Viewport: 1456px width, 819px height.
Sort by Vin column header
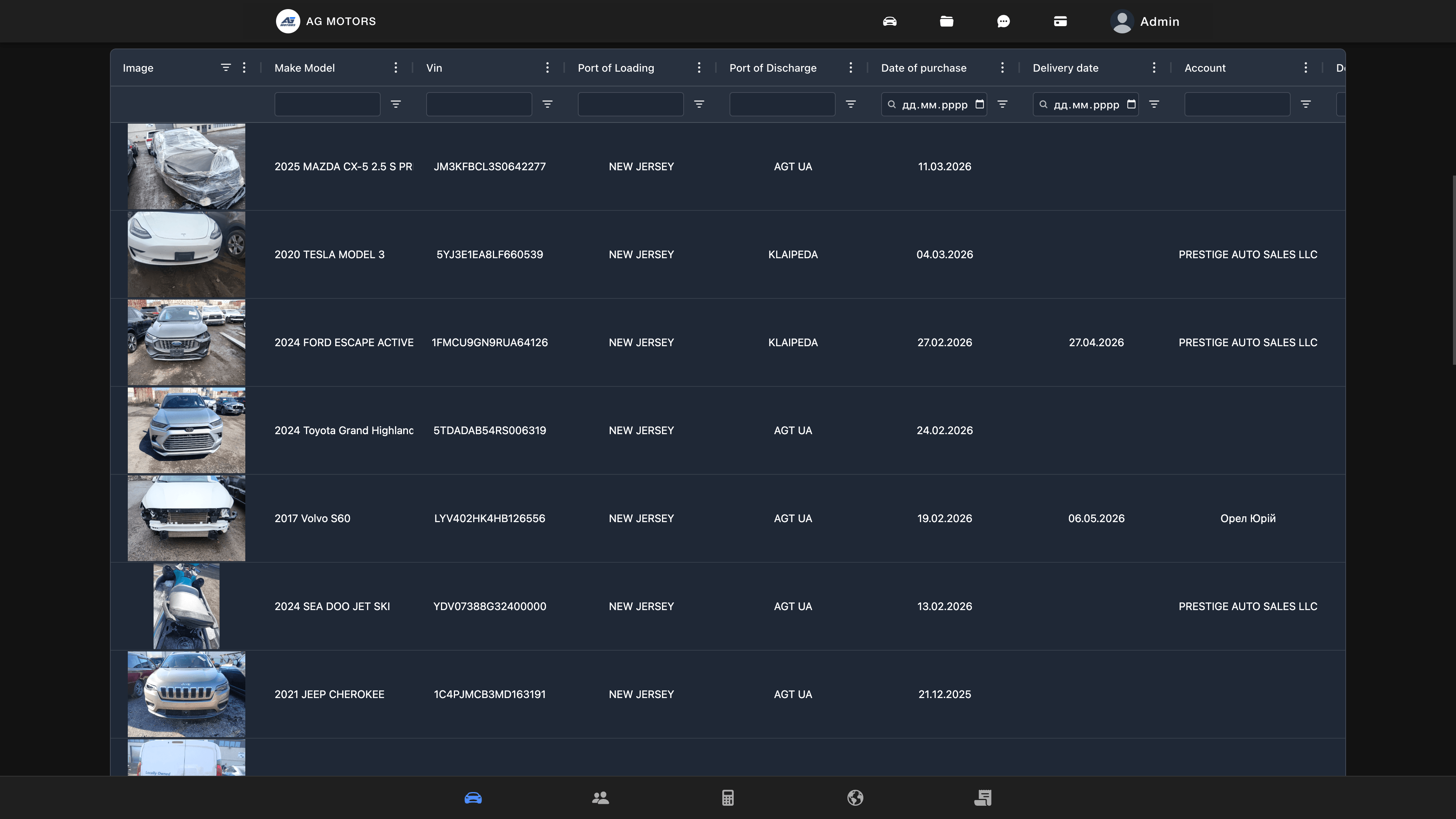(x=434, y=68)
